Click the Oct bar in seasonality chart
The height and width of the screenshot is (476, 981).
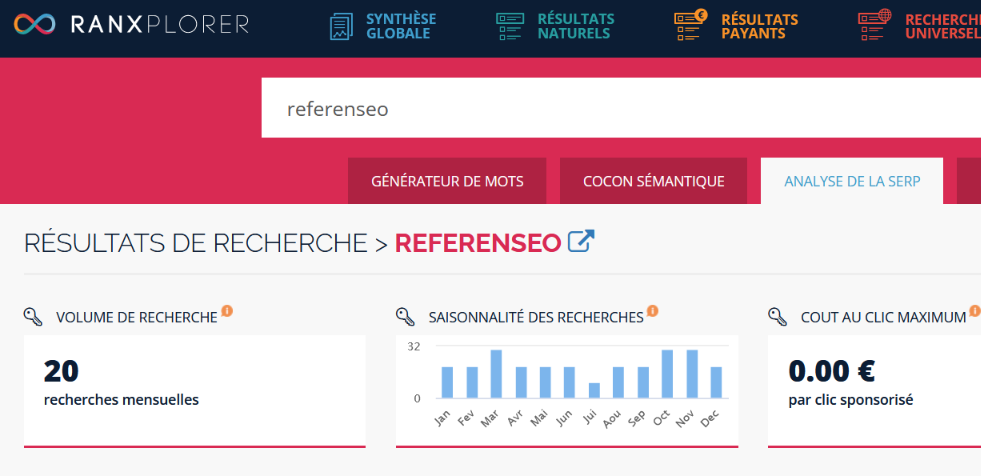tap(668, 374)
